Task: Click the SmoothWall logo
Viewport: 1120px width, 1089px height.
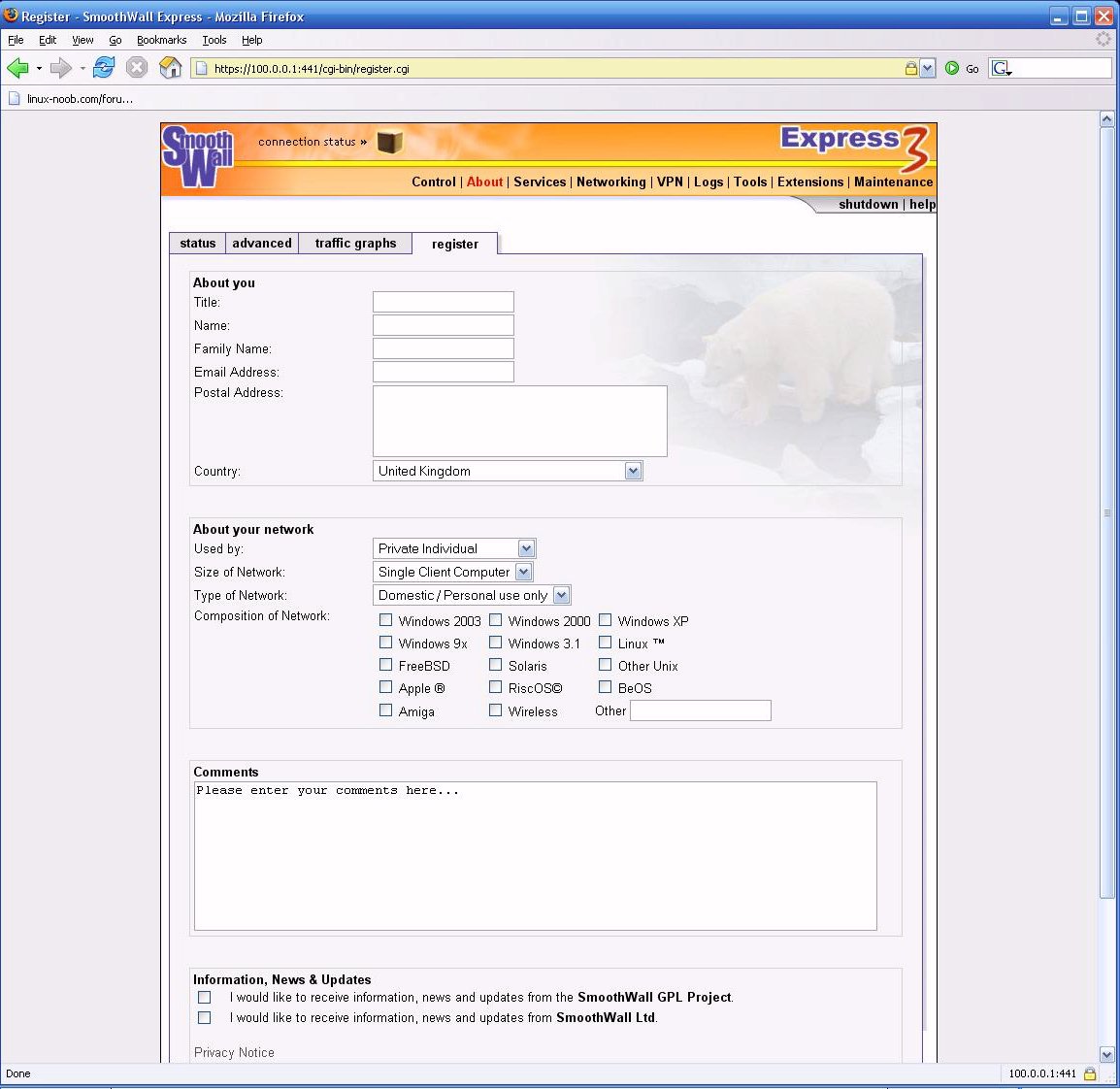Action: [x=198, y=156]
